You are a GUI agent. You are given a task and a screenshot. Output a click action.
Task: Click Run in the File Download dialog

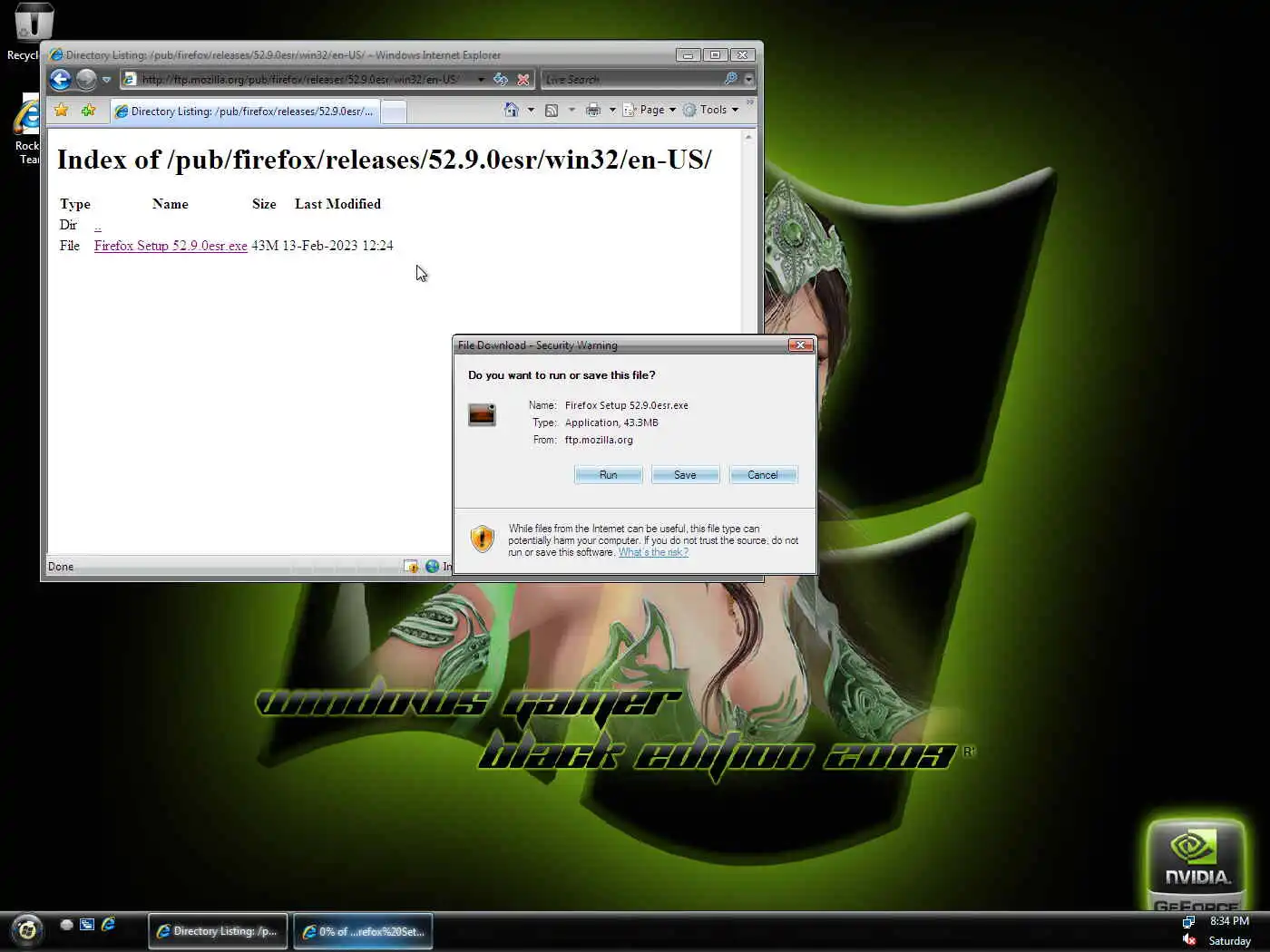608,475
